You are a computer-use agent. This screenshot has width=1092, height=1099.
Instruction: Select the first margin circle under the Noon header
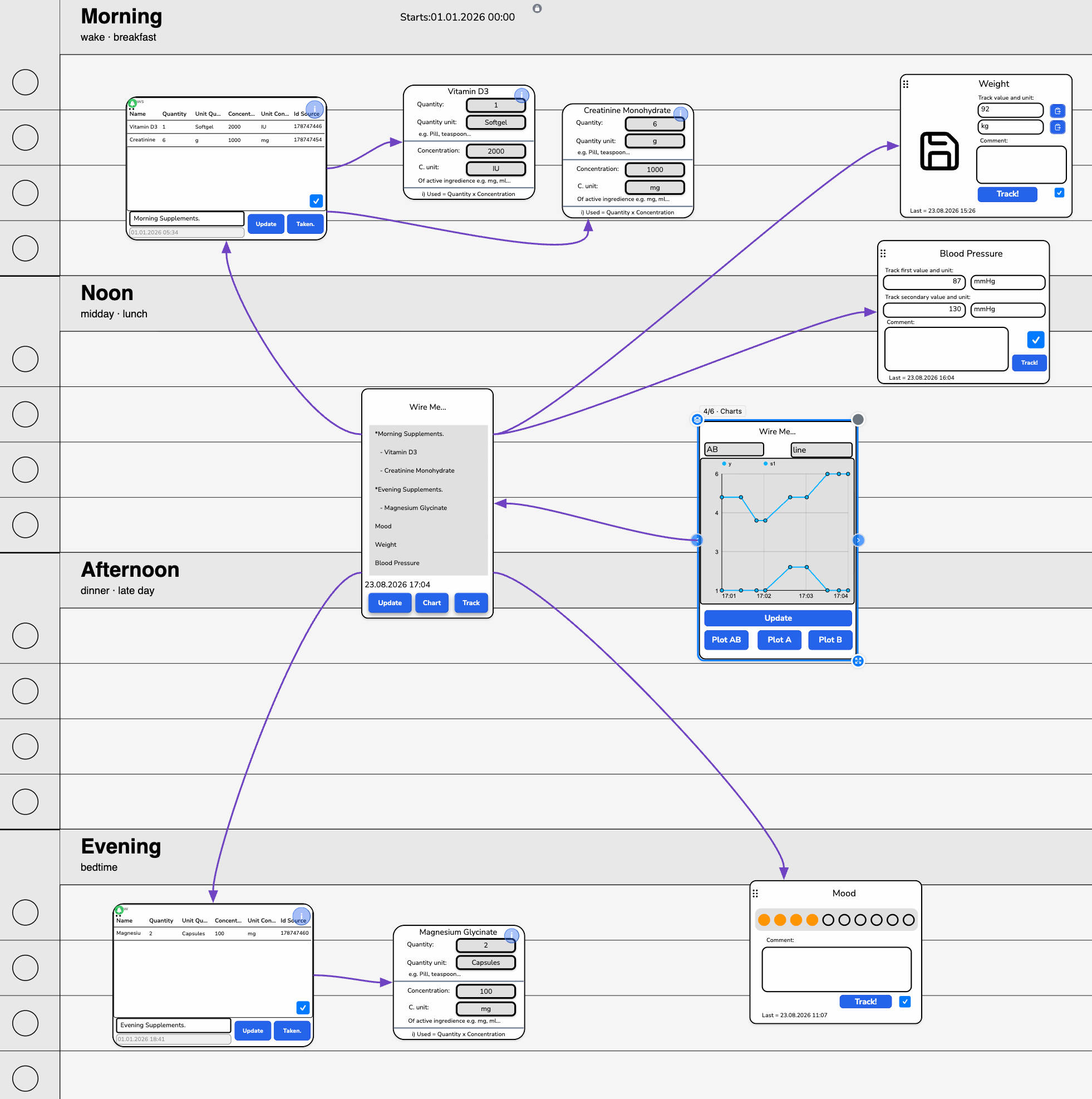26,359
